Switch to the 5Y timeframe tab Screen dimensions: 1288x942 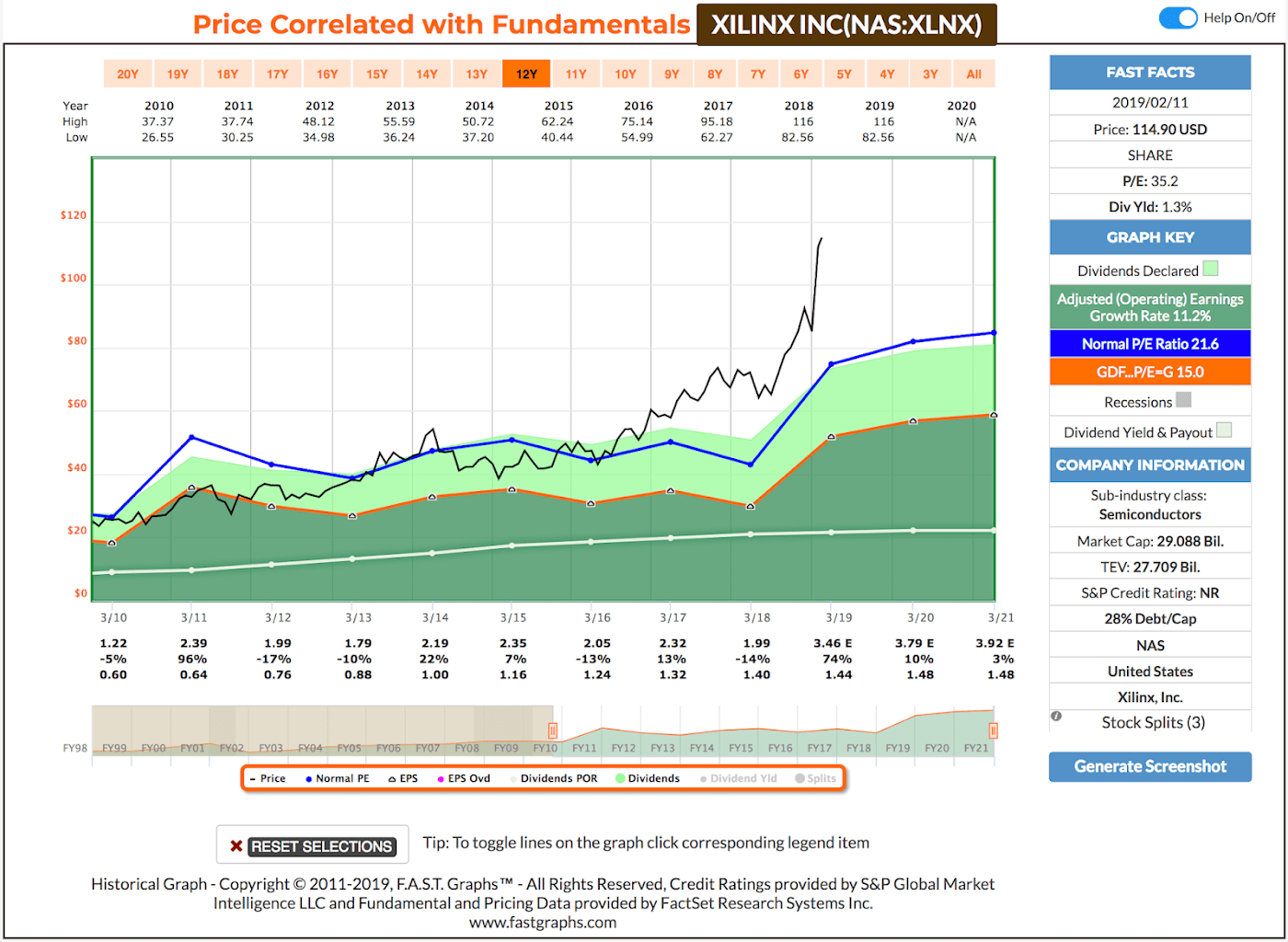tap(844, 73)
